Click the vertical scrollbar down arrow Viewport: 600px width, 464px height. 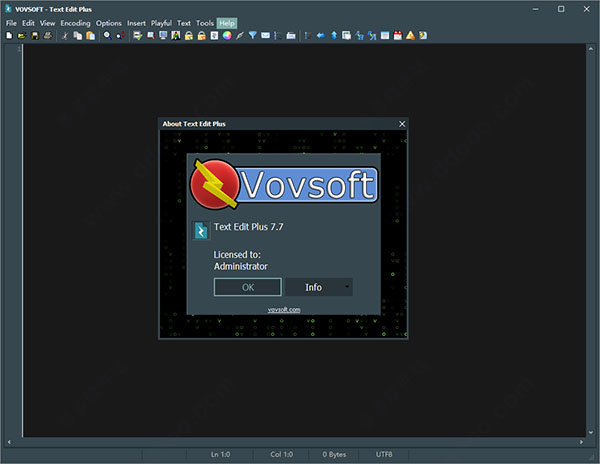(590, 432)
